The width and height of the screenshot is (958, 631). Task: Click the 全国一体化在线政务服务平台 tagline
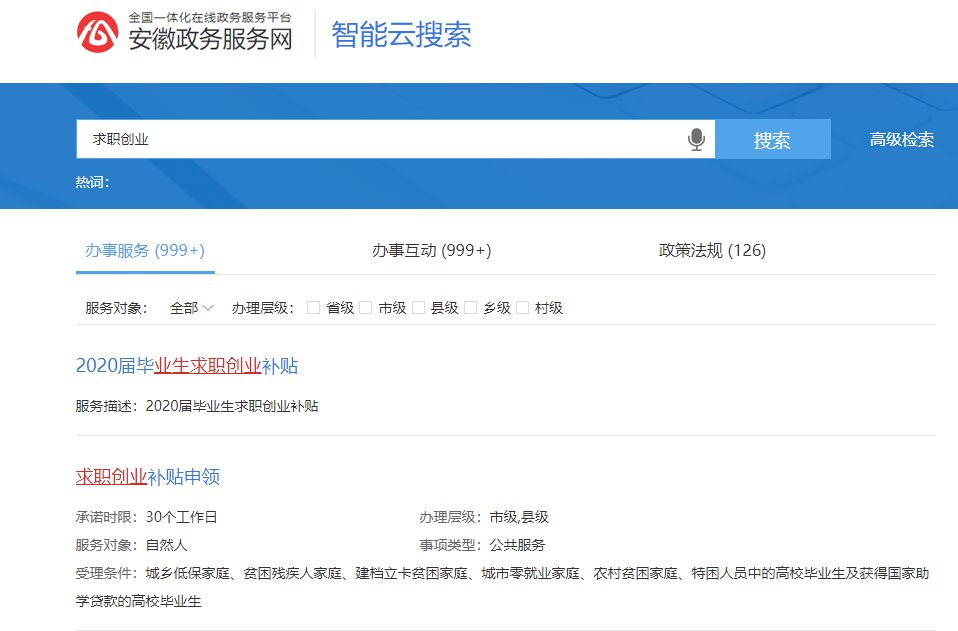pos(210,18)
